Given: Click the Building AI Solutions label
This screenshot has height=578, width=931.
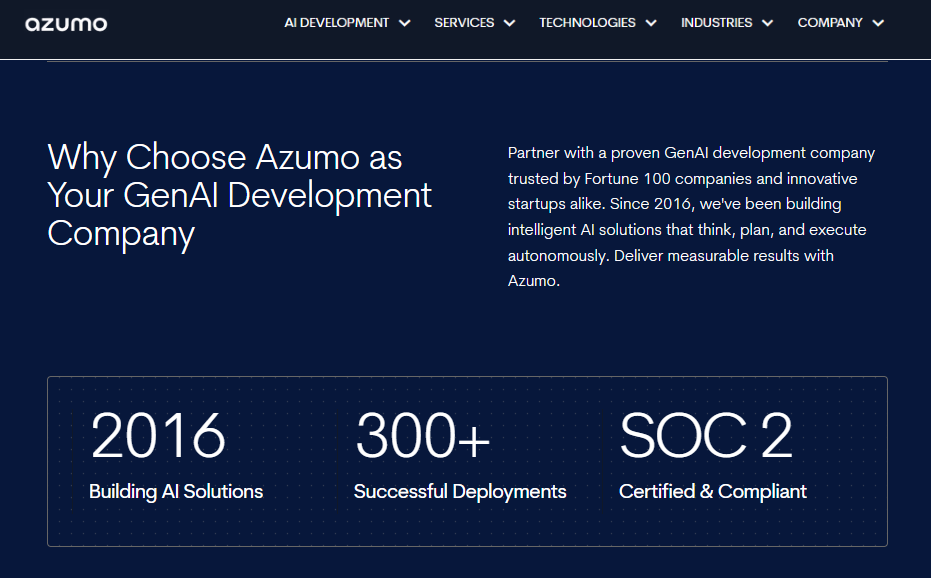Looking at the screenshot, I should (176, 491).
